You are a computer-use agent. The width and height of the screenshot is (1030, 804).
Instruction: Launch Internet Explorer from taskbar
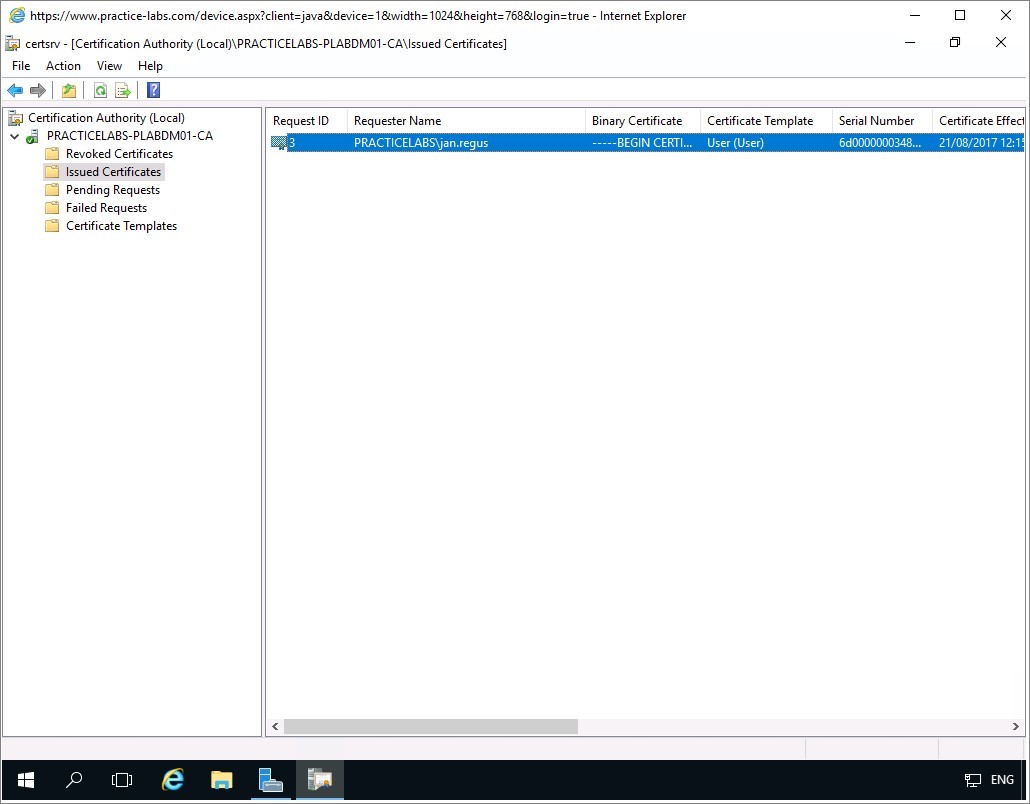pos(173,780)
